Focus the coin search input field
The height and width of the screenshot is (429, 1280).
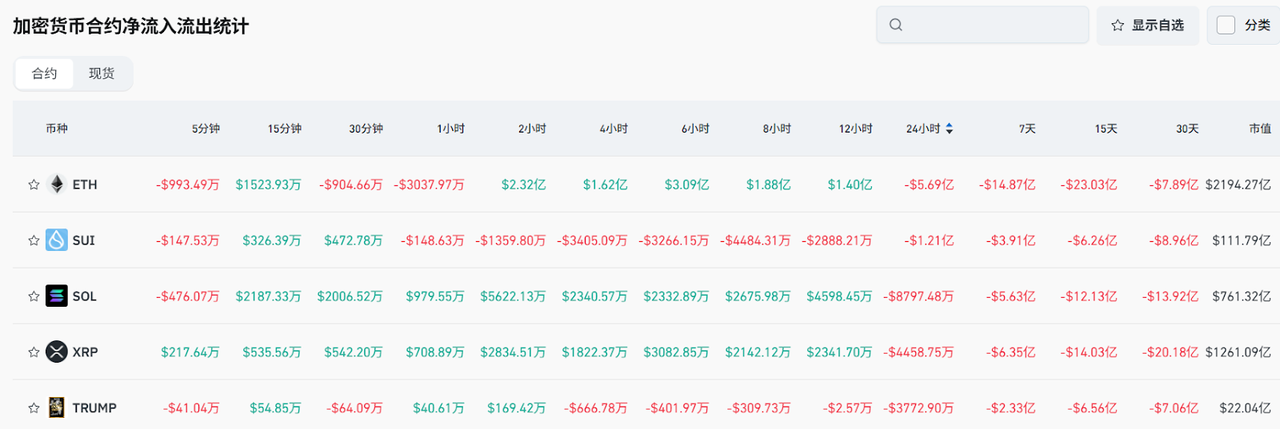tap(990, 25)
